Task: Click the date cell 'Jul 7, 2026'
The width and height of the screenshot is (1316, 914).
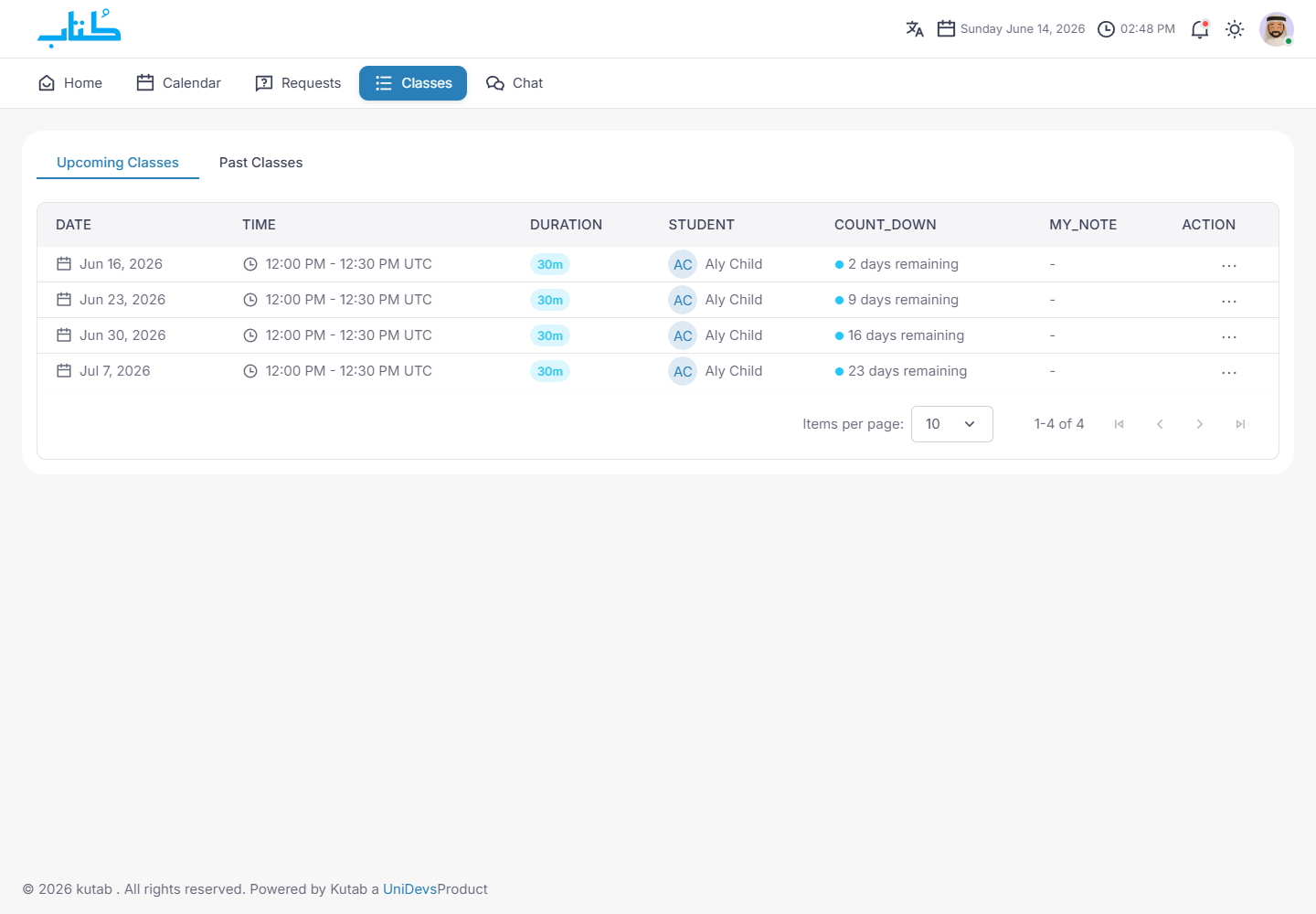Action: tap(103, 371)
